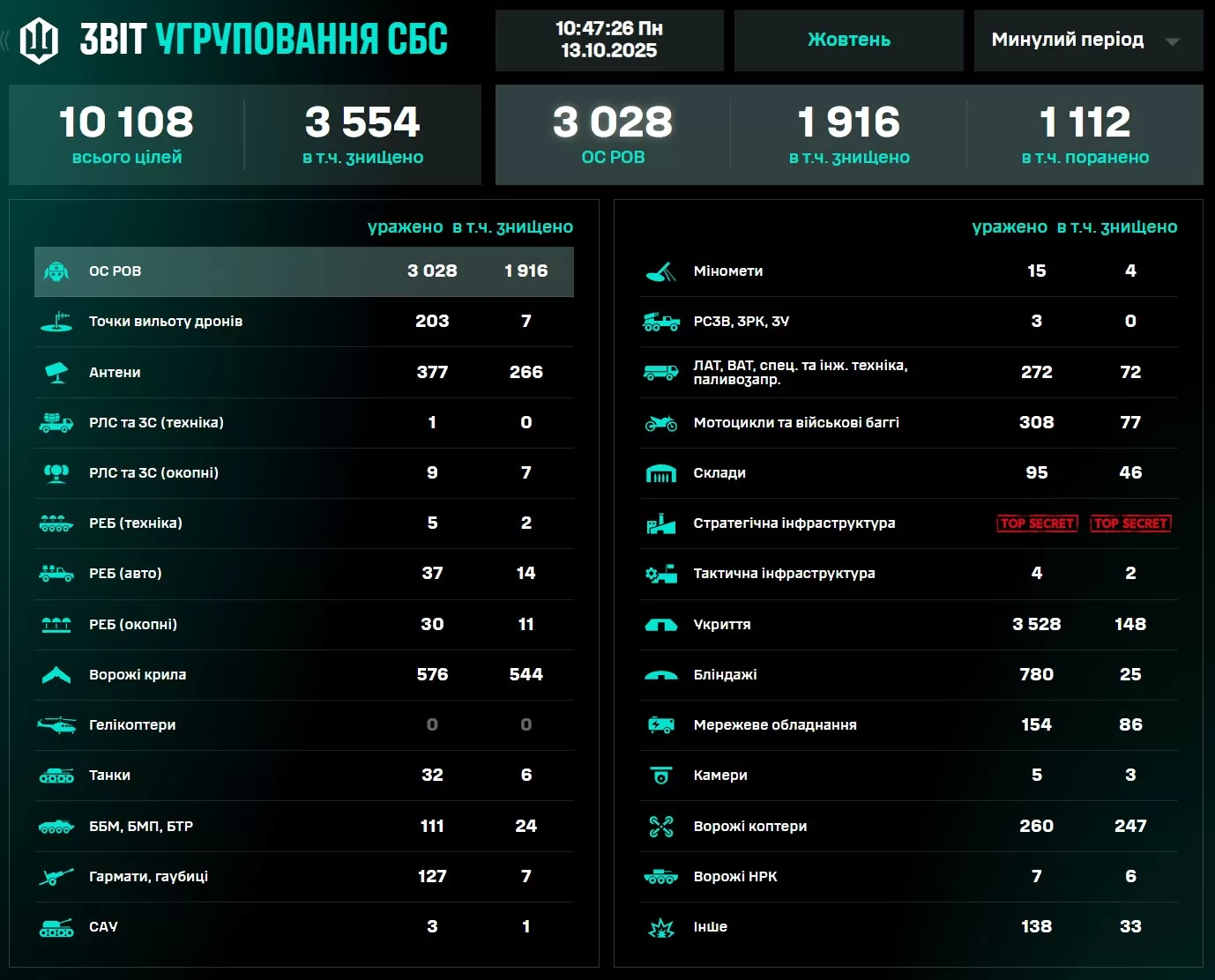Viewport: 1215px width, 980px height.
Task: Select the warehouse icon next to Склади
Action: [660, 473]
